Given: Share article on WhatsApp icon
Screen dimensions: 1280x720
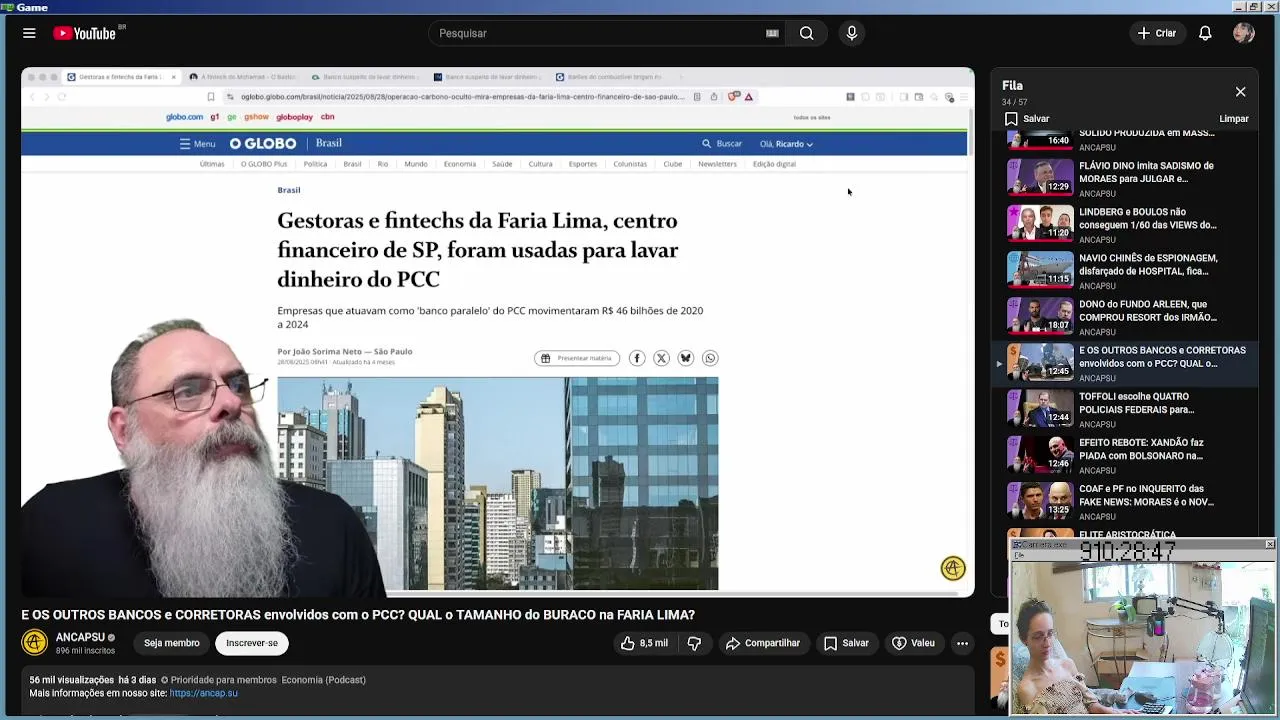Looking at the screenshot, I should pos(710,358).
